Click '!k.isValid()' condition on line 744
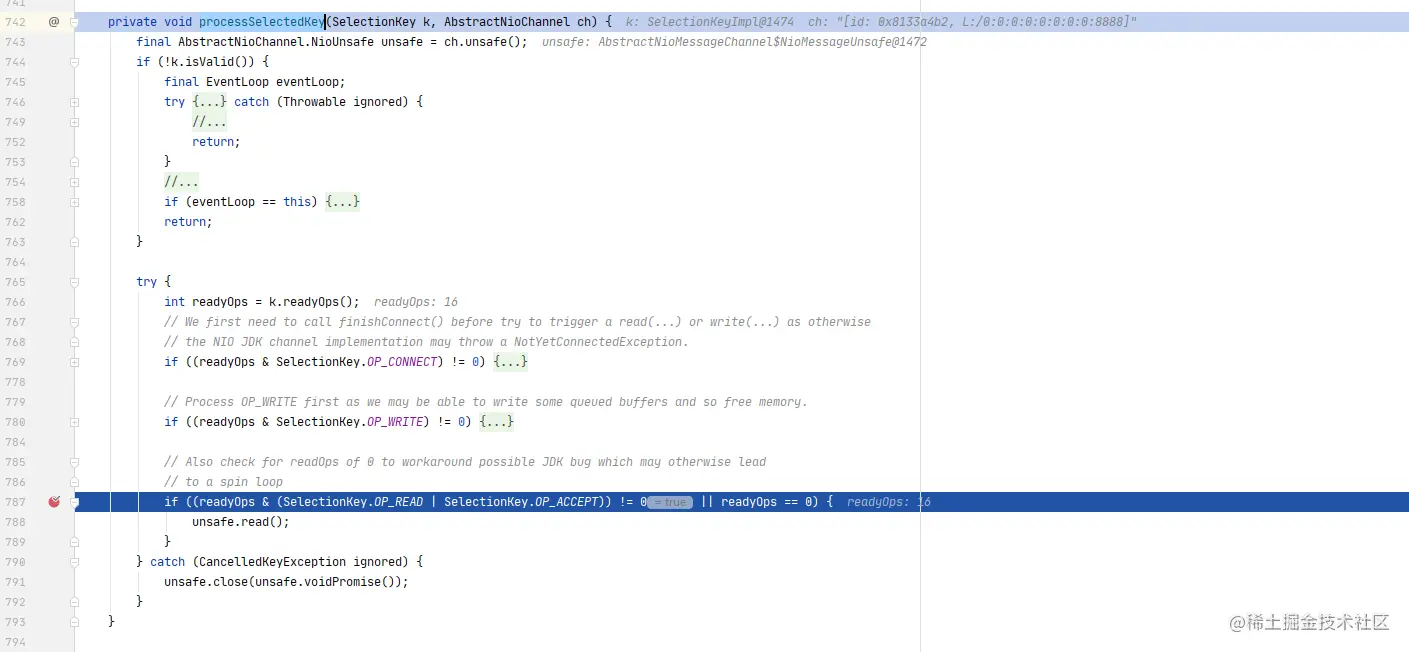The image size is (1409, 652). [x=206, y=62]
